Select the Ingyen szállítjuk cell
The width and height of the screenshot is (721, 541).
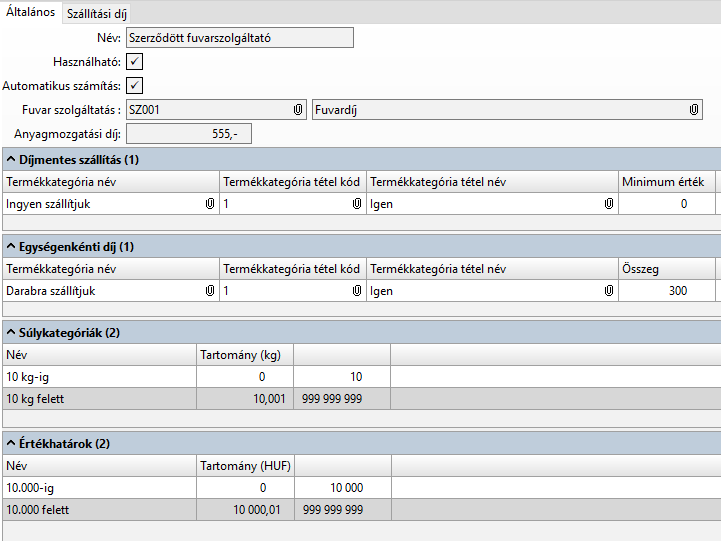(x=111, y=204)
